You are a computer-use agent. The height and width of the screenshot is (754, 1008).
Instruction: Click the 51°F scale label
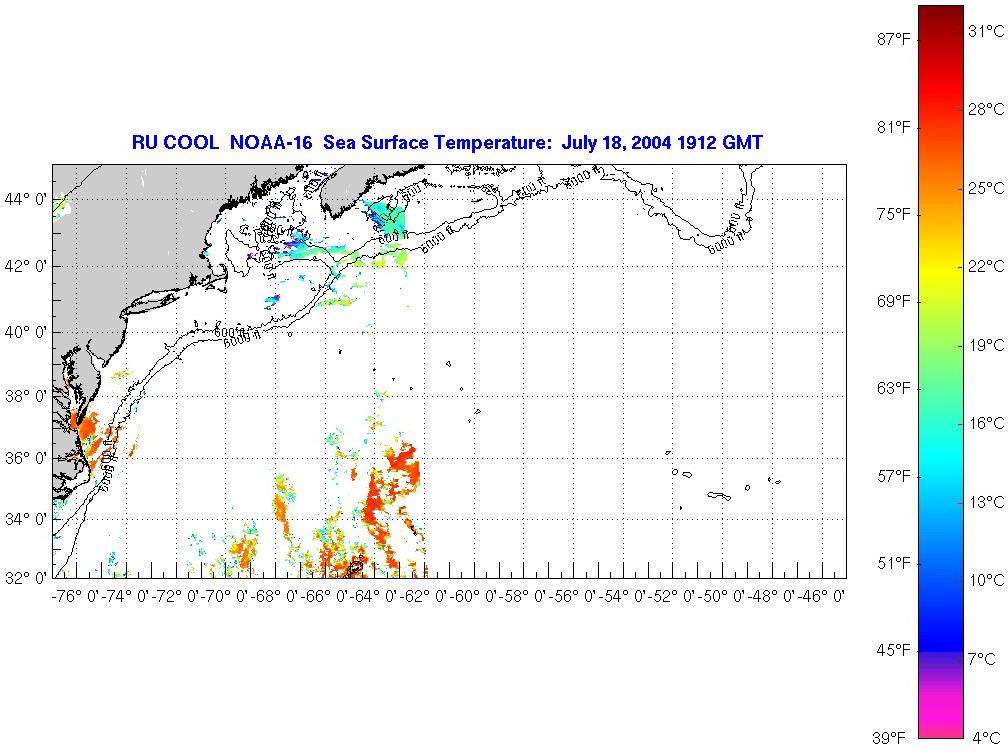(x=894, y=564)
